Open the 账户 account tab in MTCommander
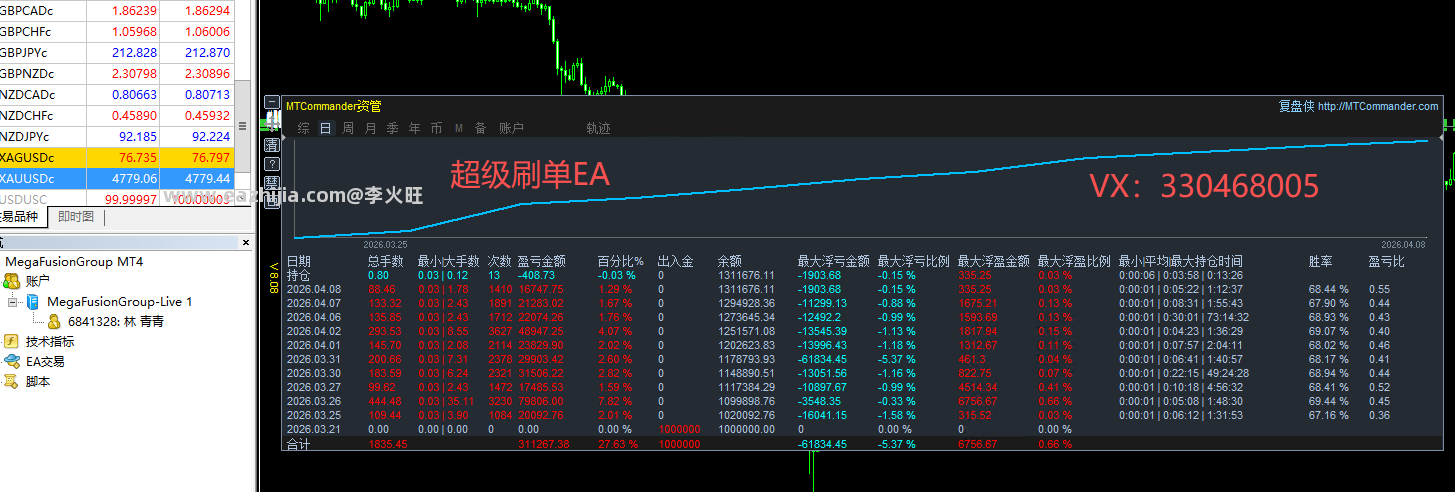 pos(511,128)
